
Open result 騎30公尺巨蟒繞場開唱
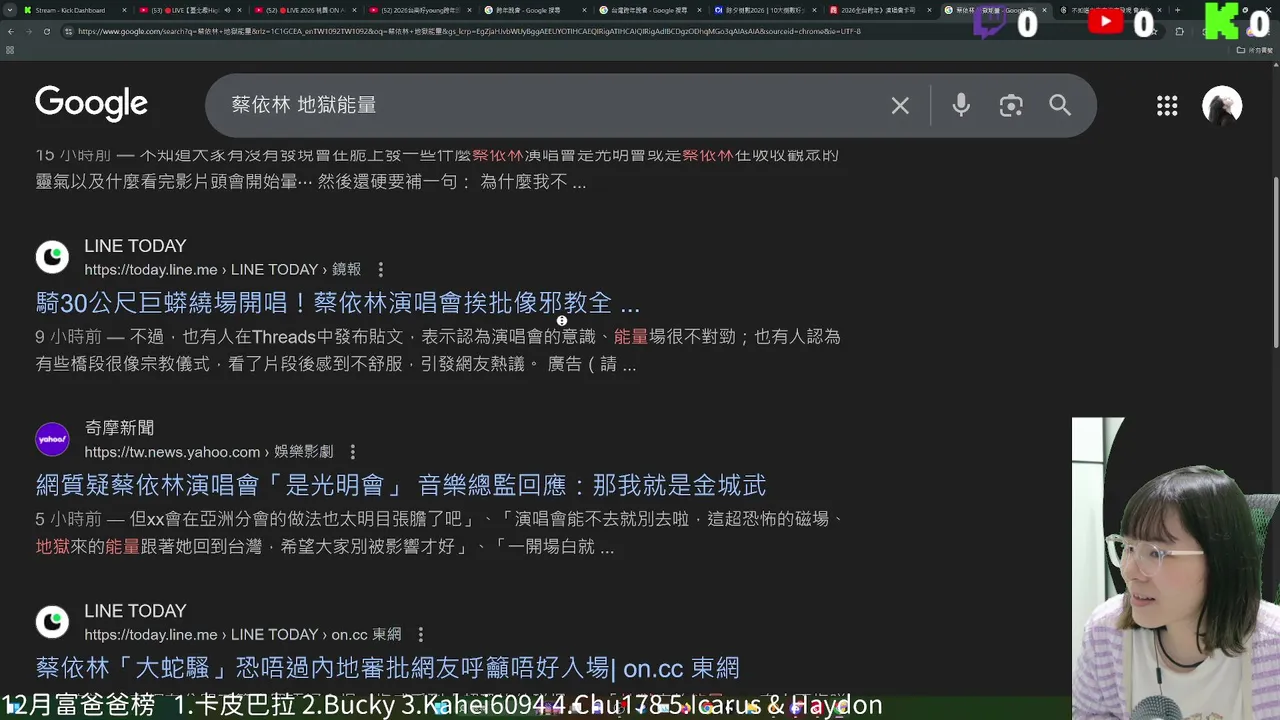(338, 303)
